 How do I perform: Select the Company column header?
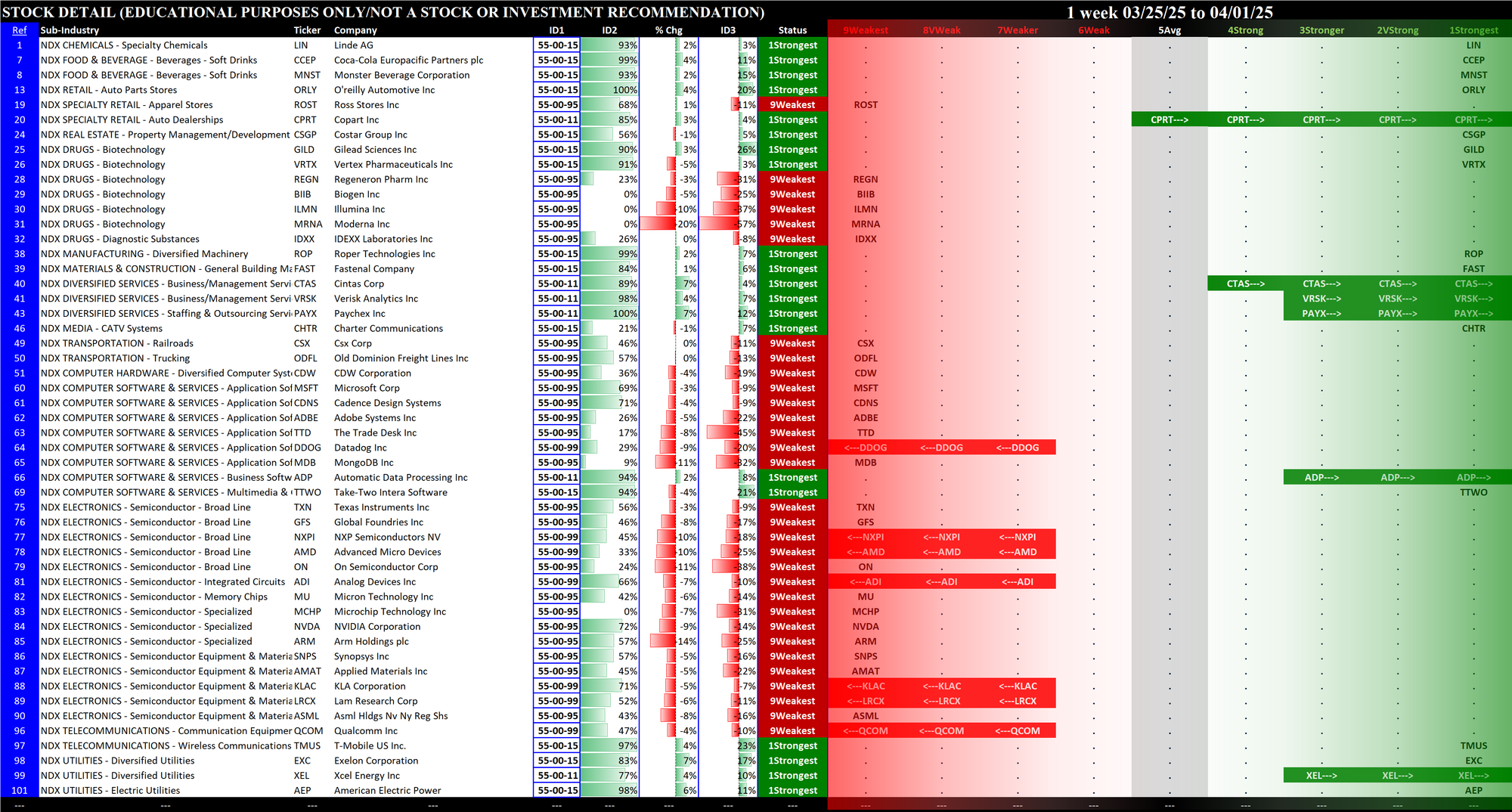[x=355, y=30]
